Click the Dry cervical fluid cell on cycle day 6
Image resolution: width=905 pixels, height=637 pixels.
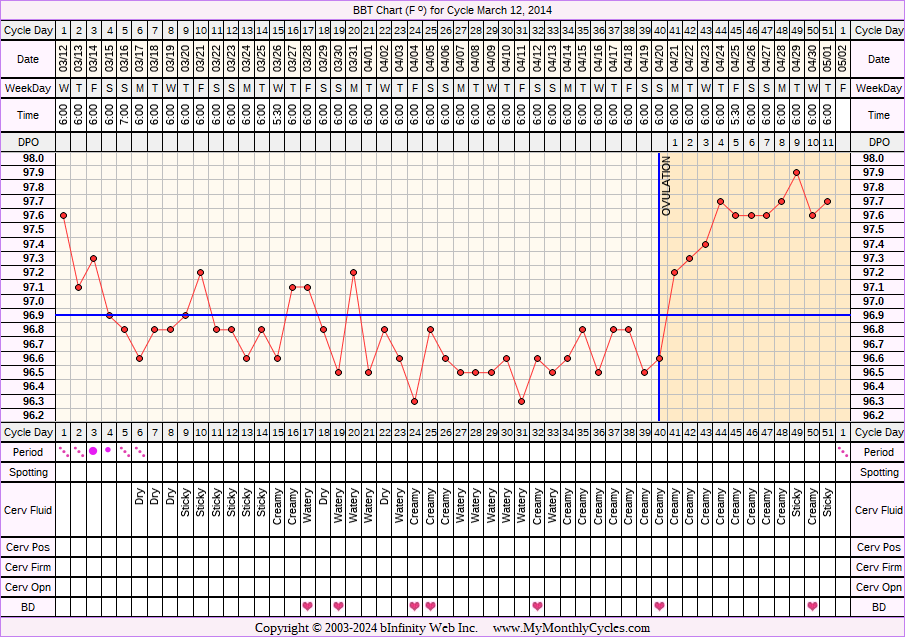[x=139, y=510]
